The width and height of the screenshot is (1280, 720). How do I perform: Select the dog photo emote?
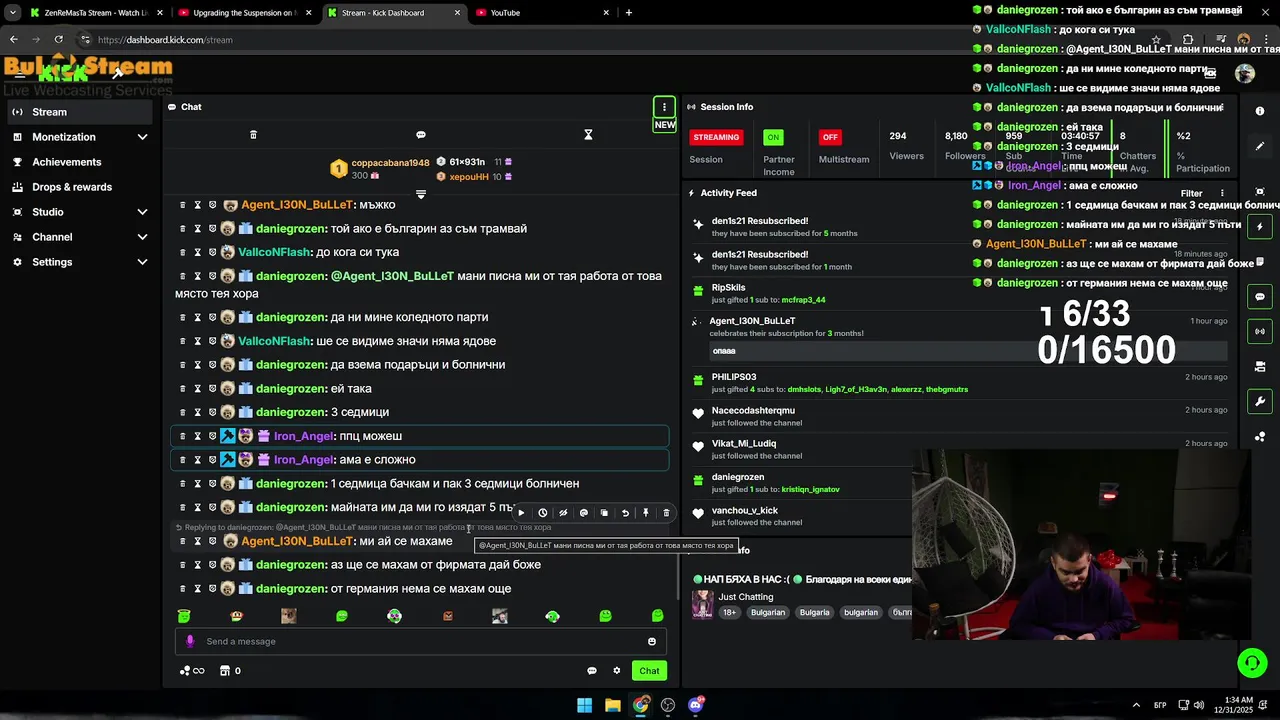click(289, 616)
